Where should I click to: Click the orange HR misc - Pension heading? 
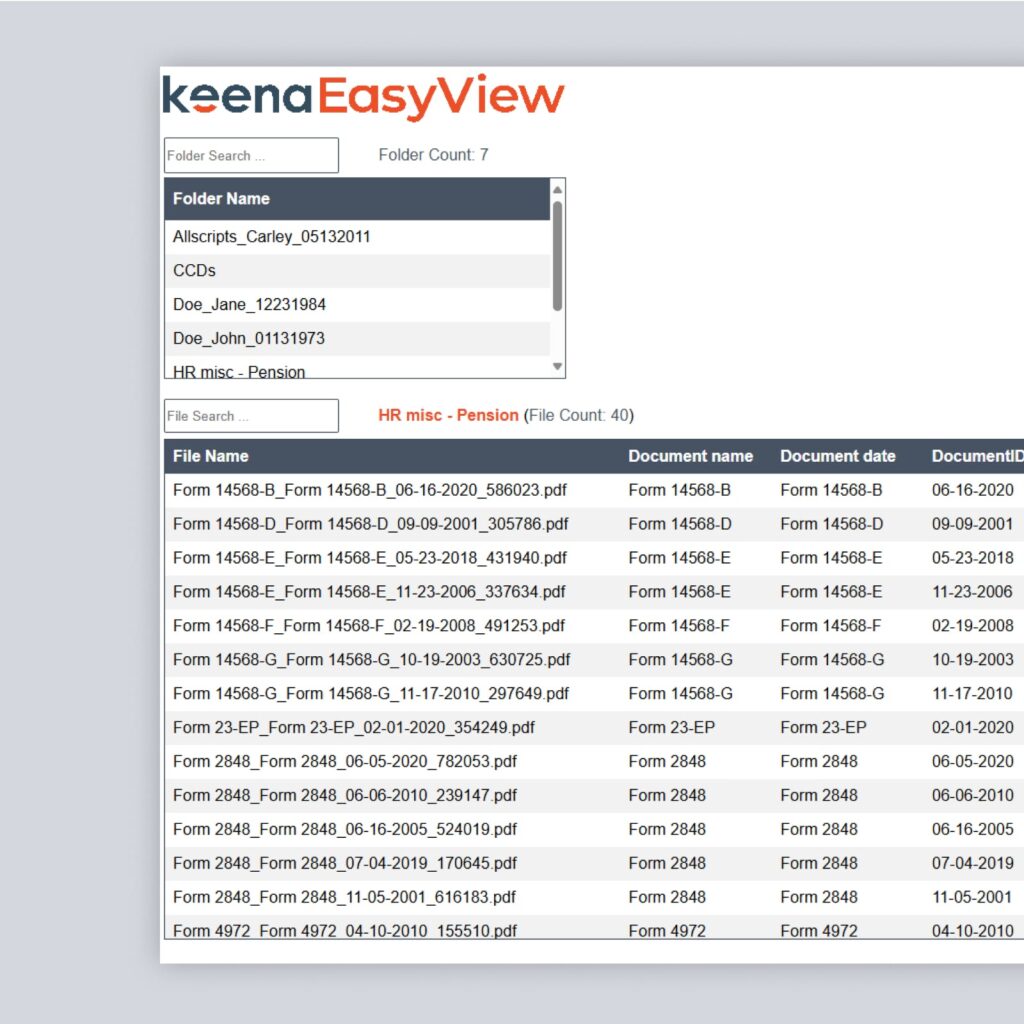coord(448,415)
